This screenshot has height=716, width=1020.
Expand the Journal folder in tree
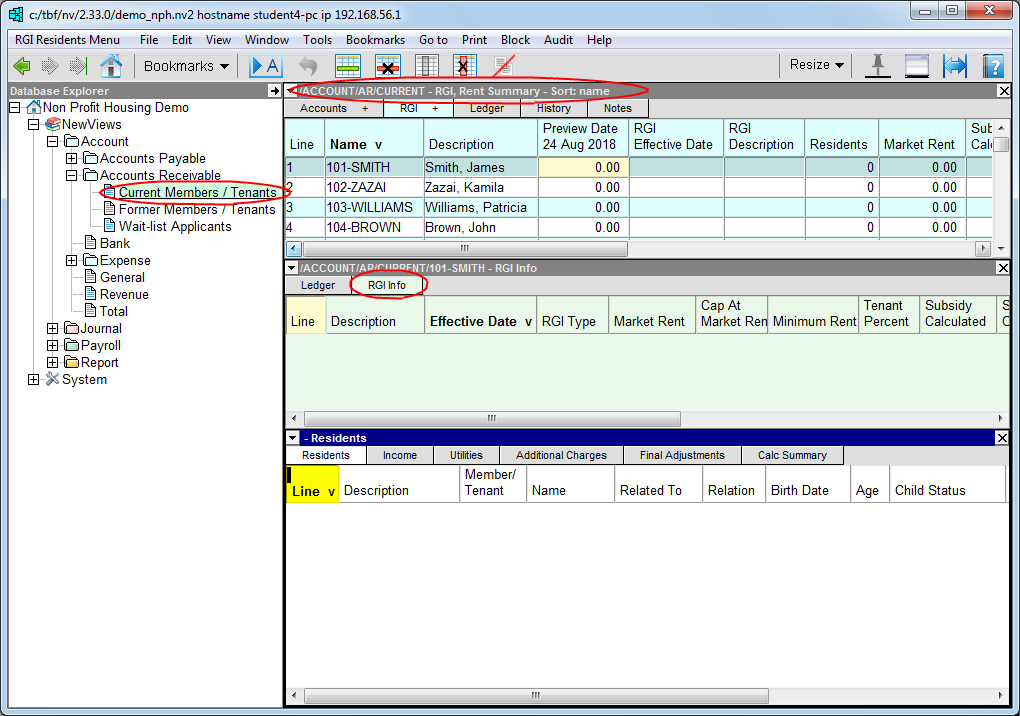[x=53, y=328]
